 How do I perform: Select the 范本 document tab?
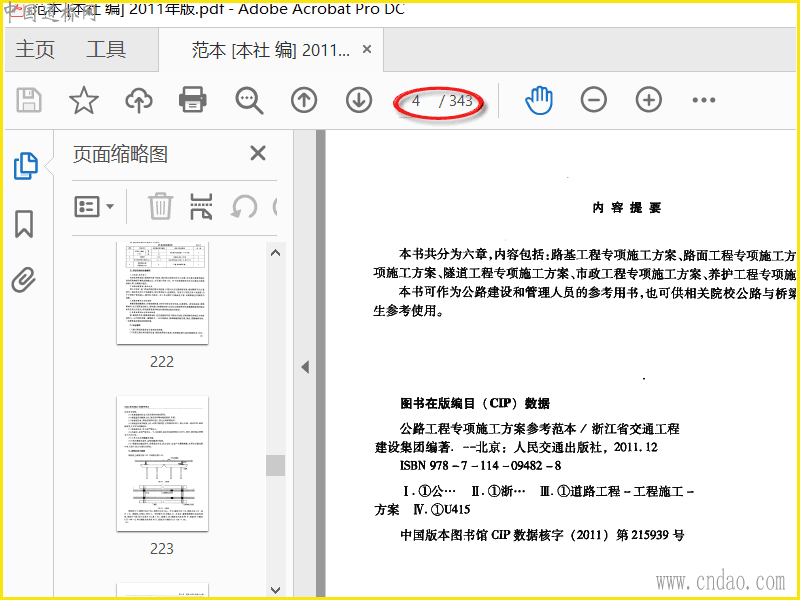tap(270, 50)
